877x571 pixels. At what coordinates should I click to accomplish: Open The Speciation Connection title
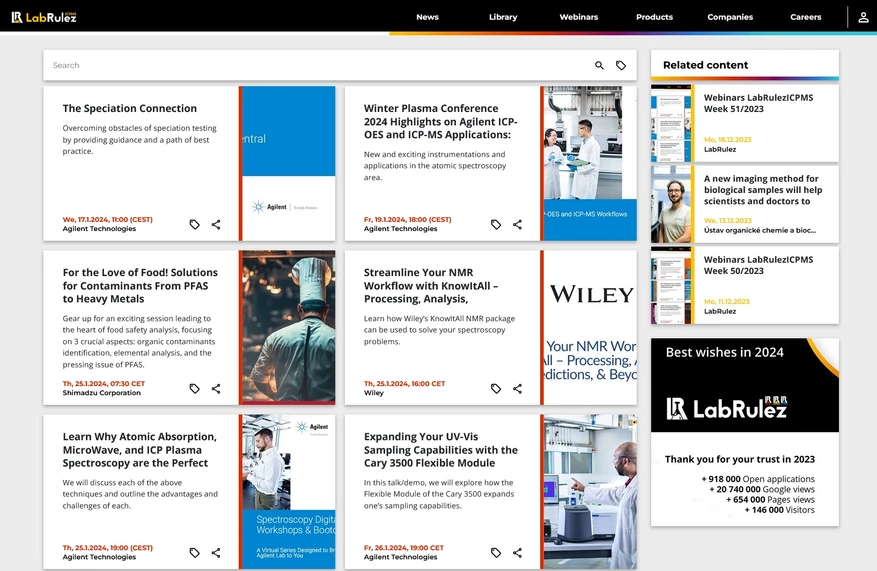[130, 108]
